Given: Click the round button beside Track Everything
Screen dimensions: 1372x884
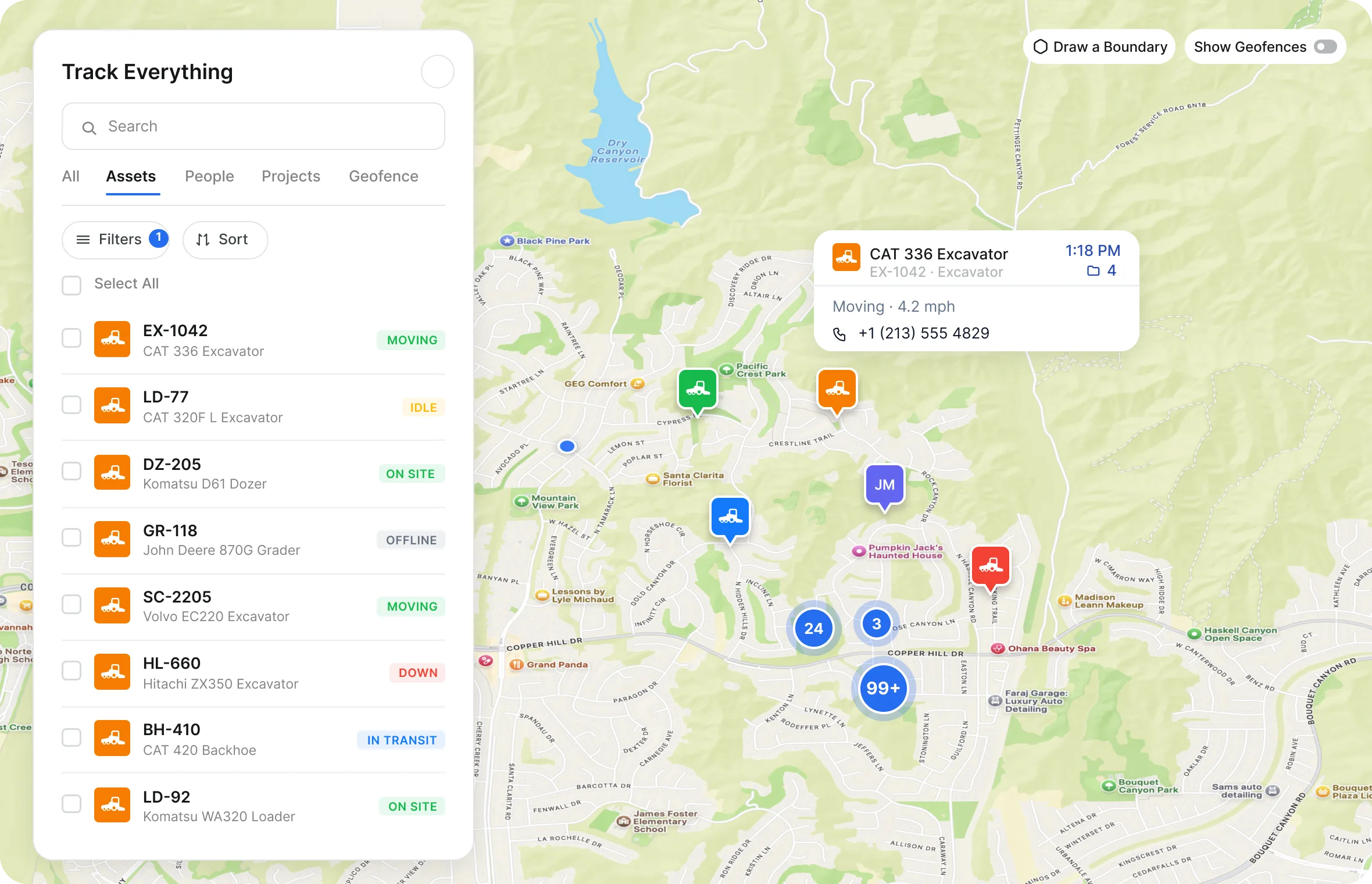Looking at the screenshot, I should pos(437,72).
